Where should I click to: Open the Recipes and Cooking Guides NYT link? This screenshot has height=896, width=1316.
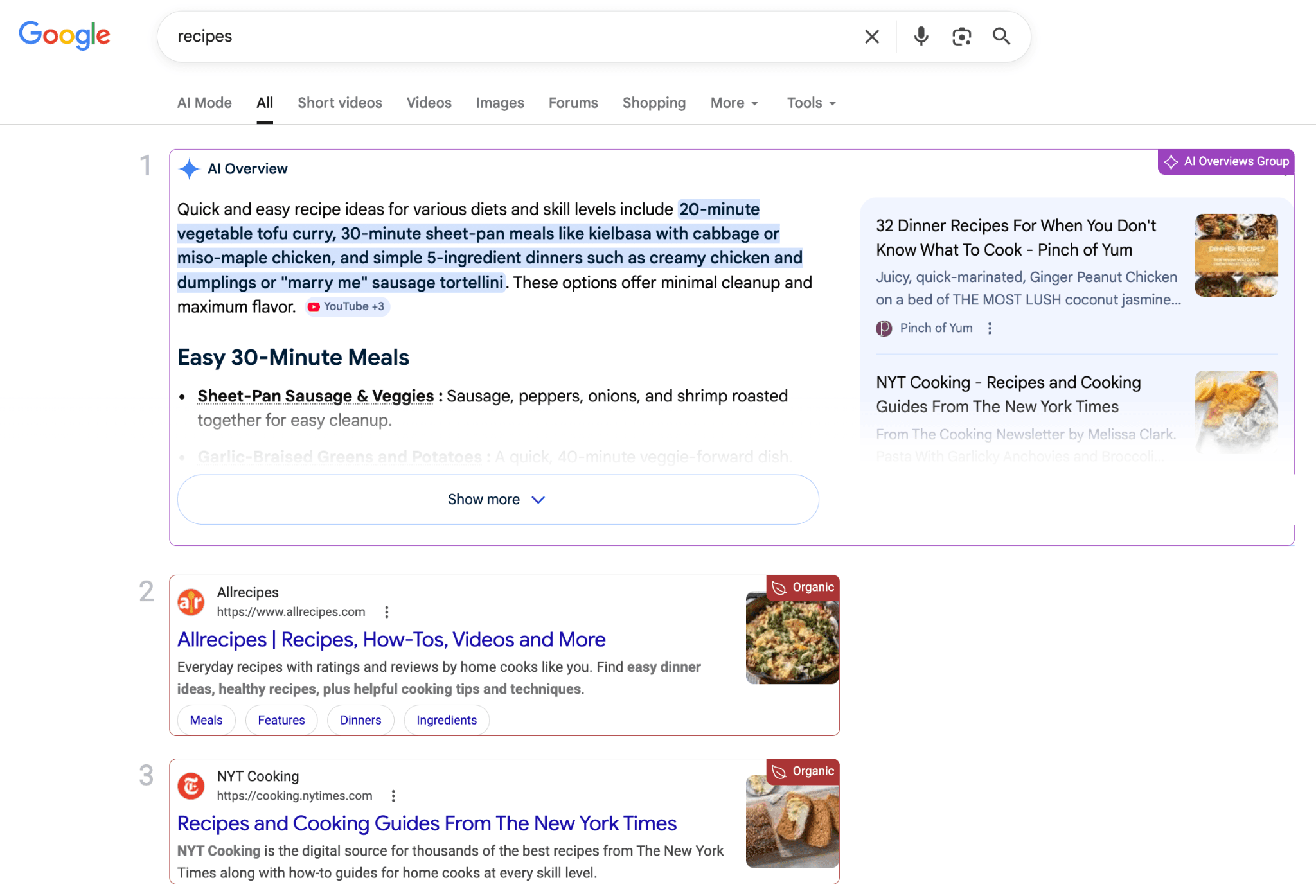(426, 823)
